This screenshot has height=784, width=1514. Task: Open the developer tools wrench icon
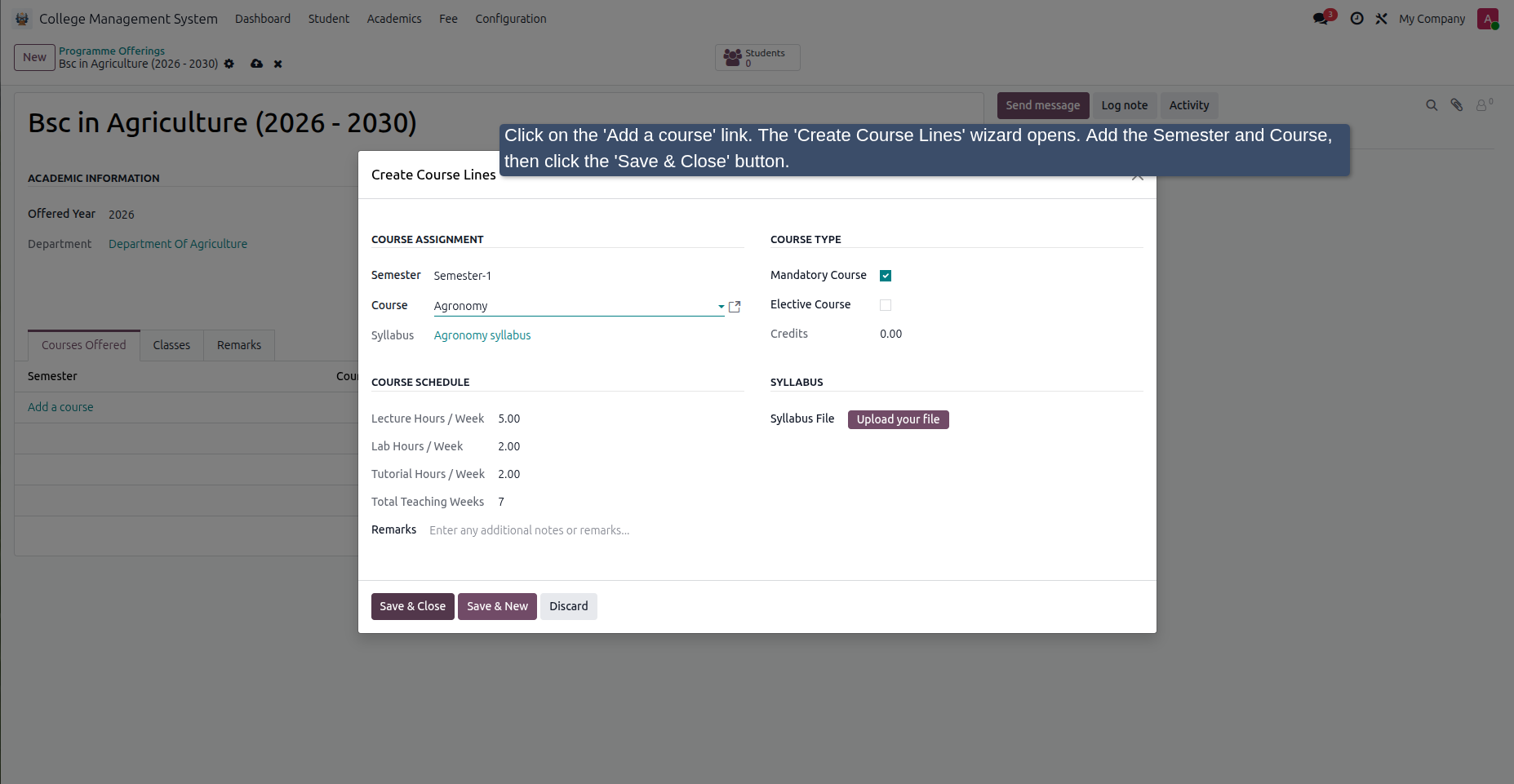(x=1381, y=18)
